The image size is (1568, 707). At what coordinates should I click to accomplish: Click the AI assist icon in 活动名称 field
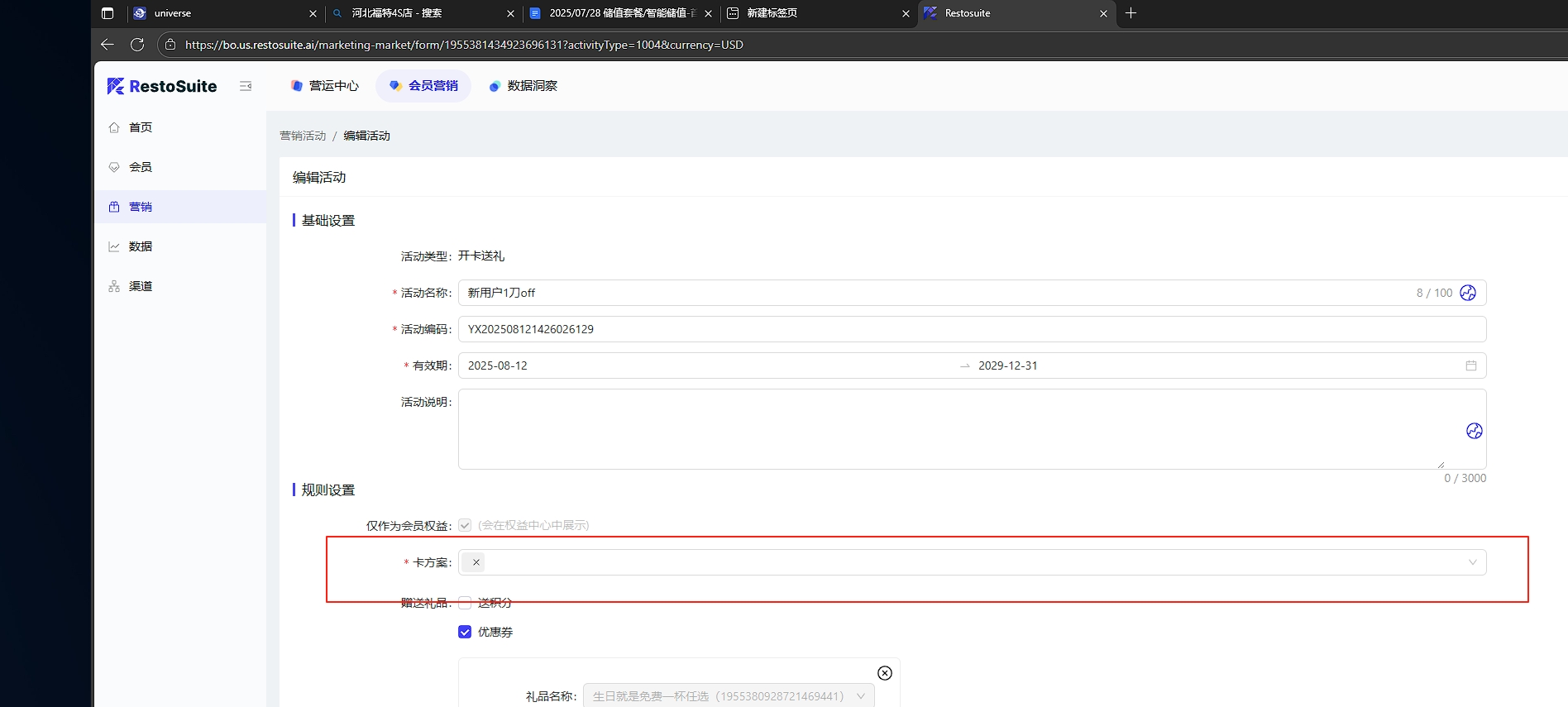1468,293
